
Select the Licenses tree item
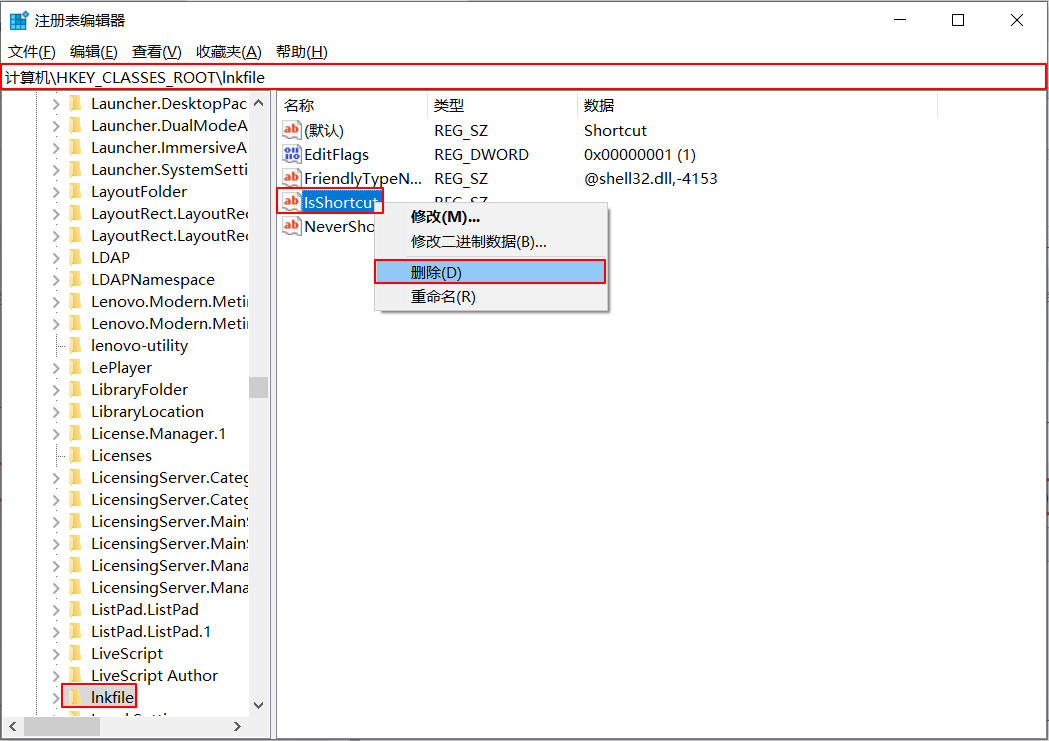(x=121, y=455)
